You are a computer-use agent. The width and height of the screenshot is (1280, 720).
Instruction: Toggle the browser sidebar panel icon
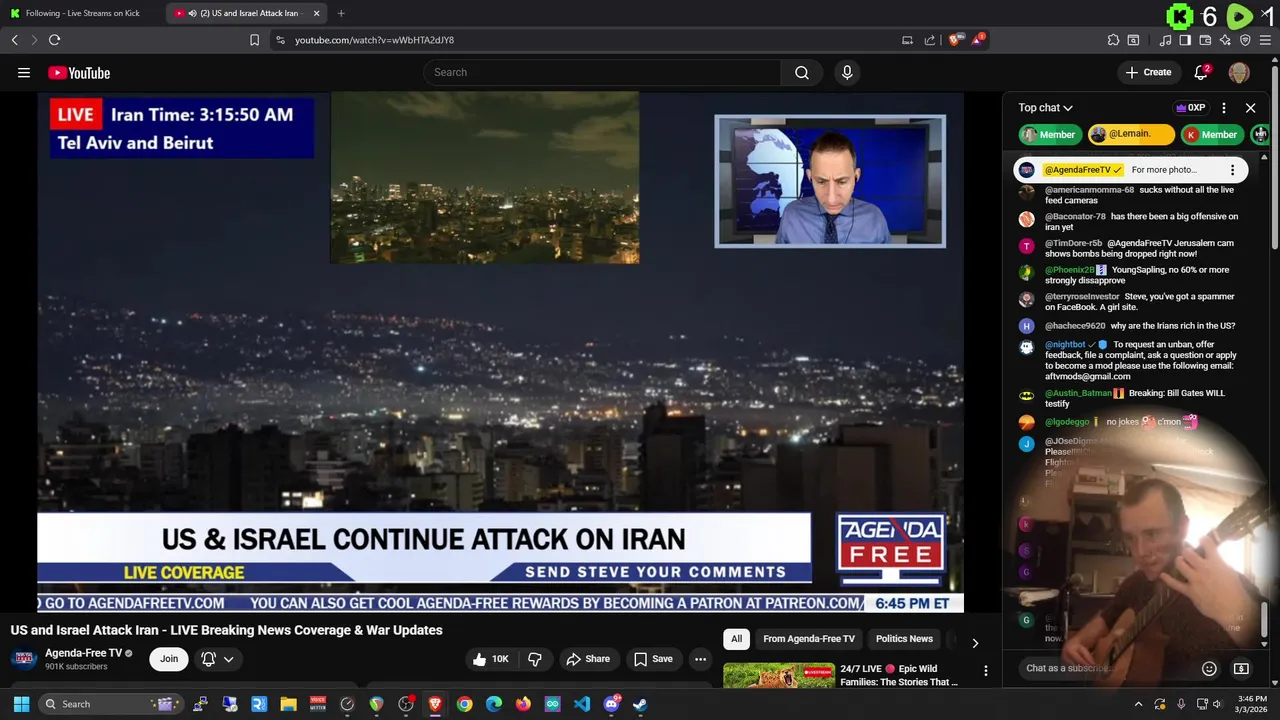point(1185,40)
